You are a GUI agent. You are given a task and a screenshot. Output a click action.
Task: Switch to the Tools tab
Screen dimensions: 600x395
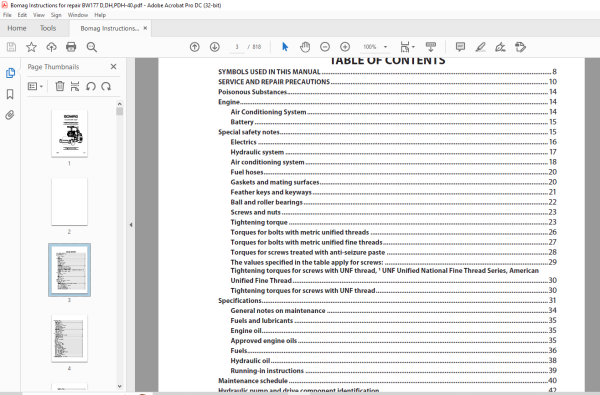(x=48, y=28)
